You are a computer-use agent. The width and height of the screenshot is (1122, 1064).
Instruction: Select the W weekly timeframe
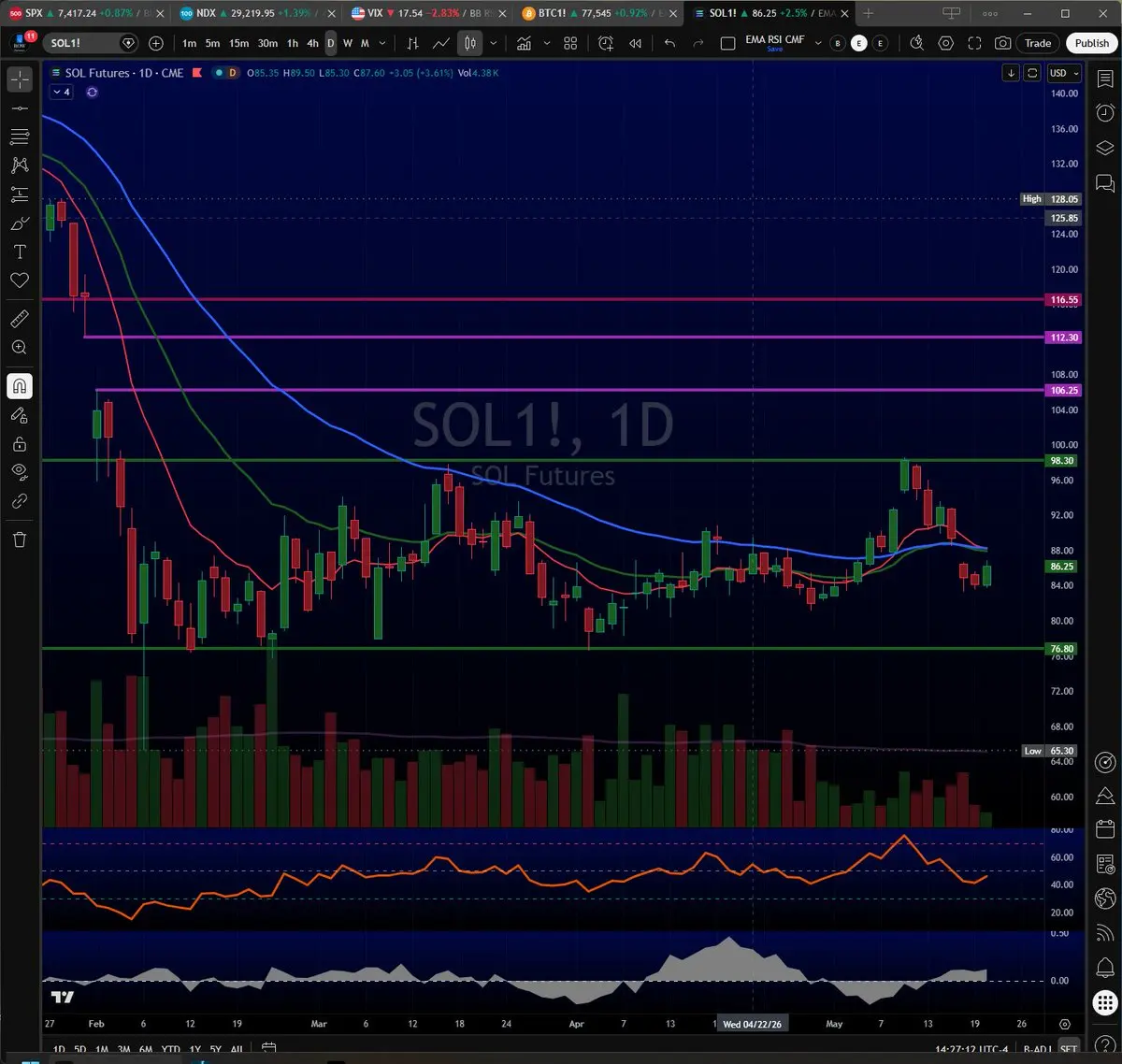coord(348,43)
